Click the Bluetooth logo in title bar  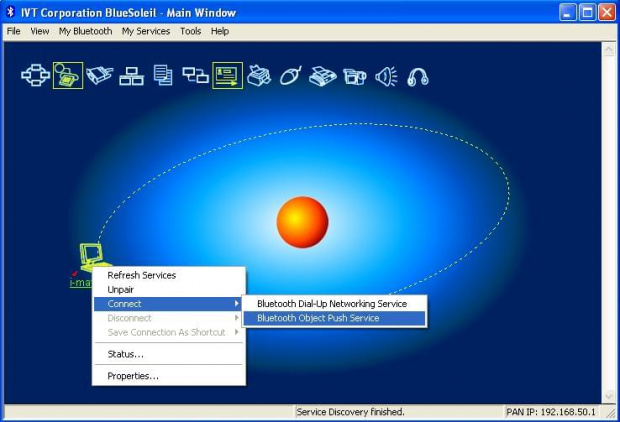click(10, 12)
